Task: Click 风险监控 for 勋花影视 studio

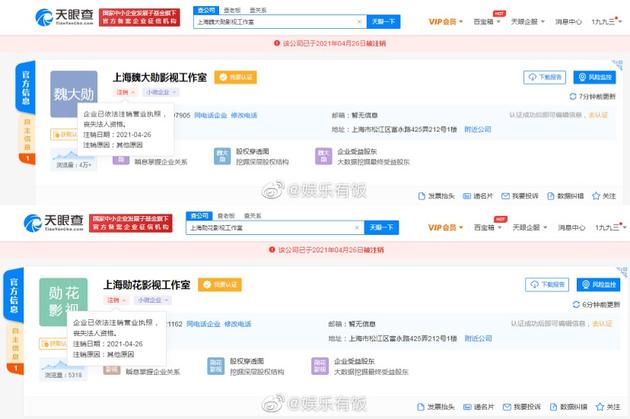Action: (599, 284)
